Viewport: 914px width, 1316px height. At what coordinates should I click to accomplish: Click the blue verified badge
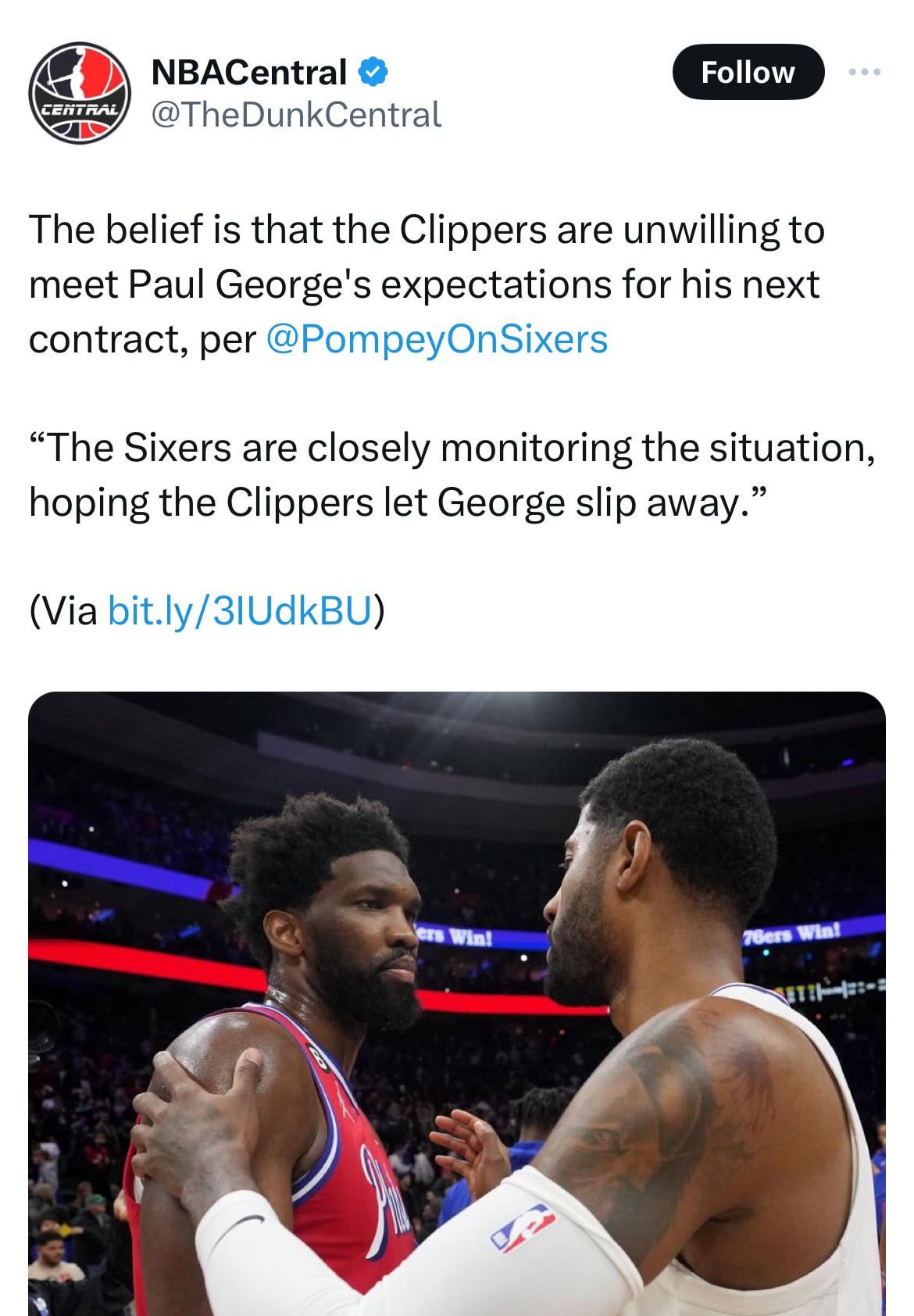click(373, 72)
